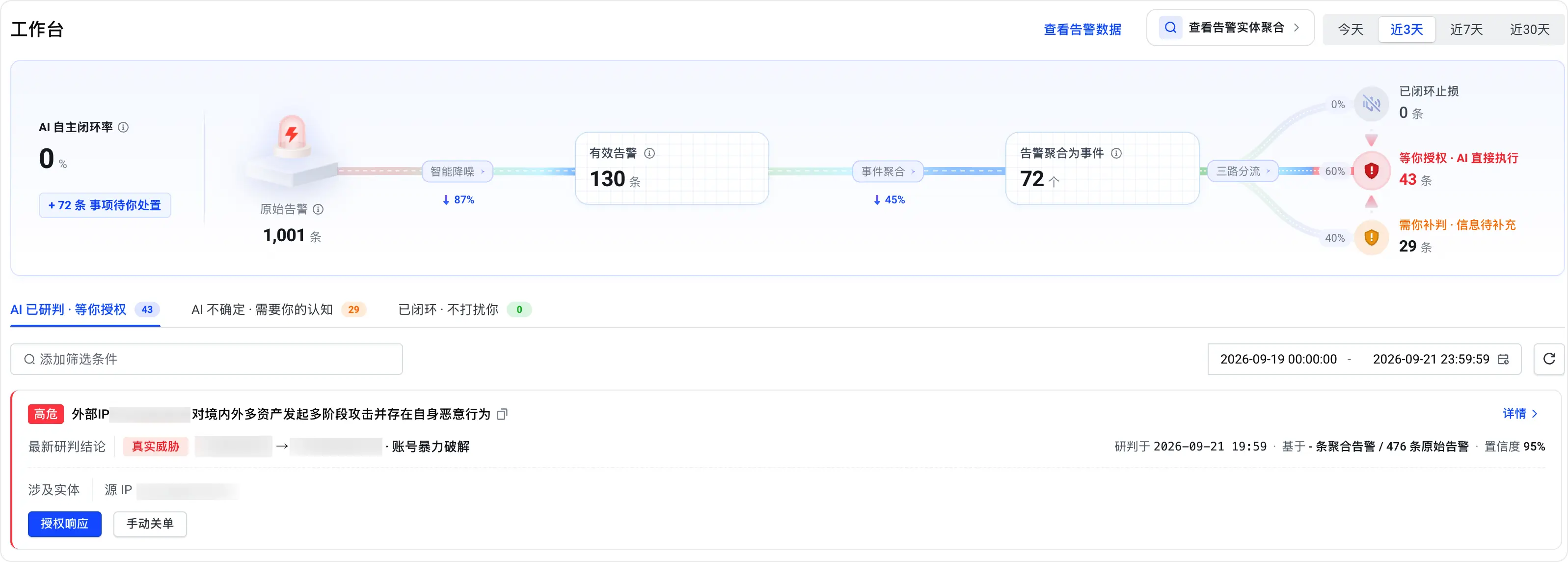Viewport: 1568px width, 562px height.
Task: Click the orange shield icon for 需你补判
Action: click(x=1372, y=237)
